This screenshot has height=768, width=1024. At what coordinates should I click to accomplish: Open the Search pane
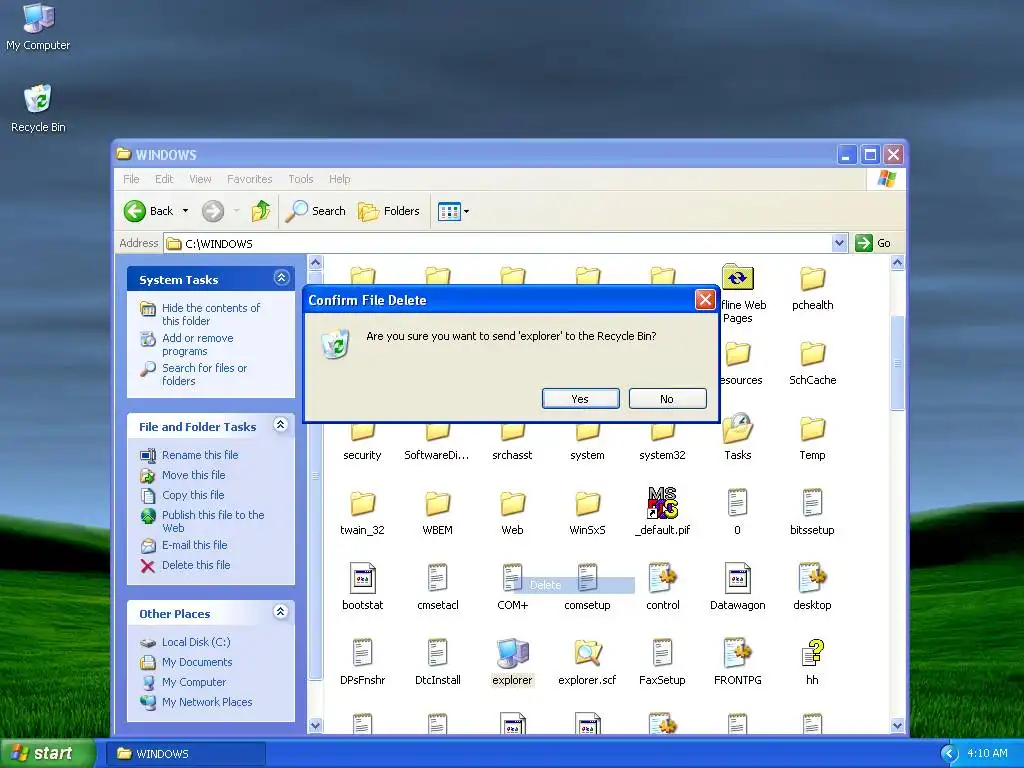click(316, 211)
